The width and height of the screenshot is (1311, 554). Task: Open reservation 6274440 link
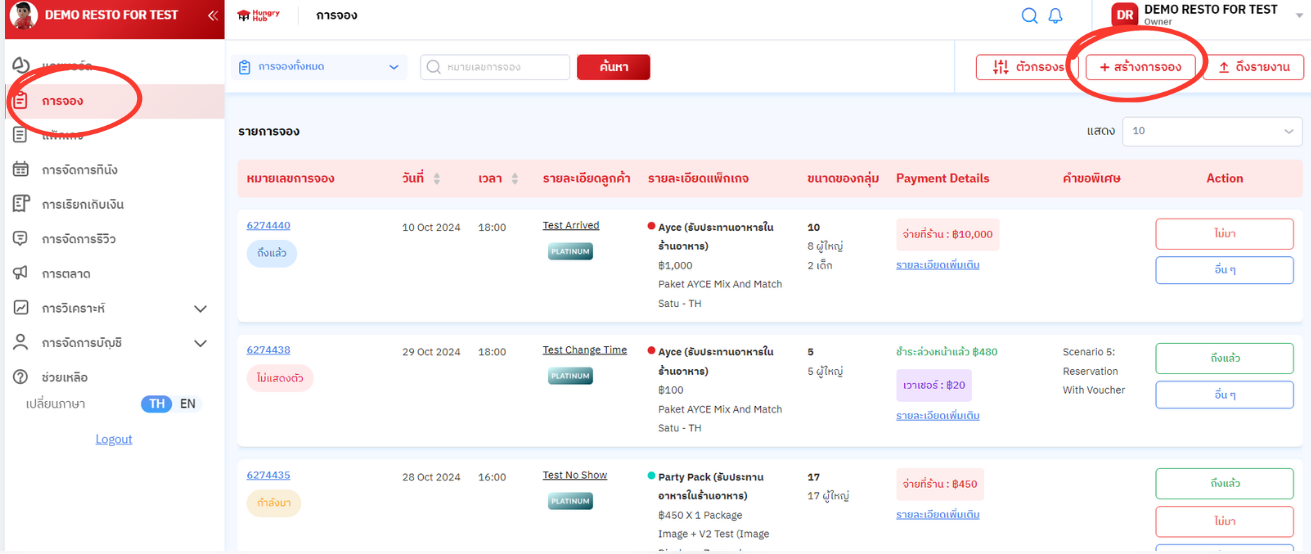coord(268,225)
